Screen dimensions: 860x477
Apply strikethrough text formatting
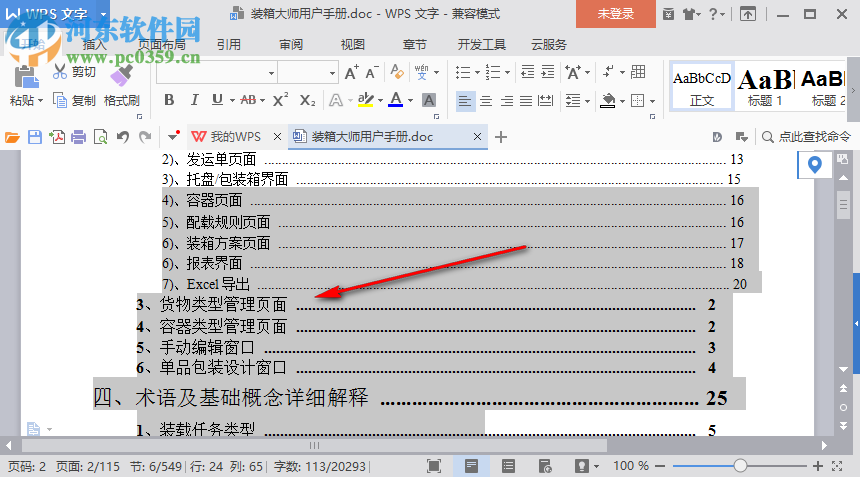coord(248,100)
